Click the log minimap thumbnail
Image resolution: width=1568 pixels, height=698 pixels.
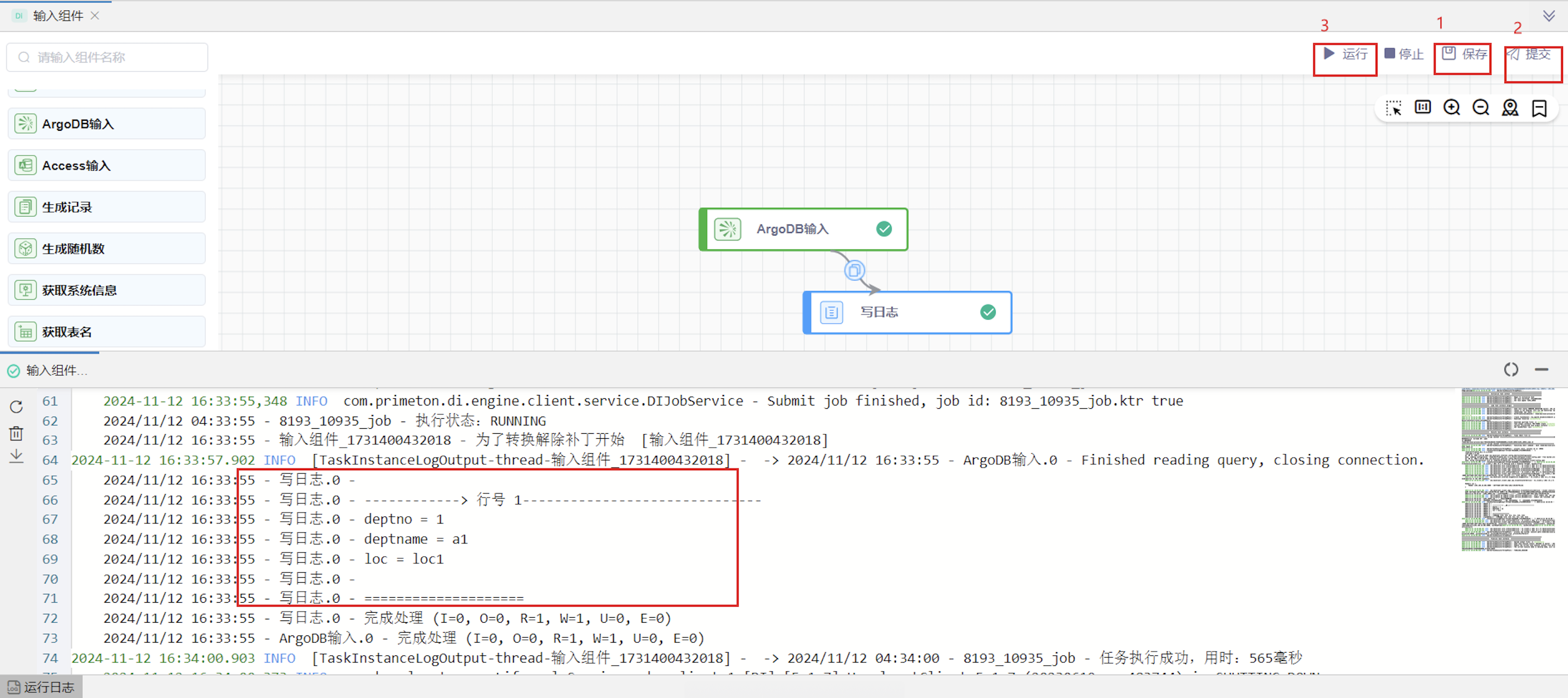pyautogui.click(x=1508, y=469)
